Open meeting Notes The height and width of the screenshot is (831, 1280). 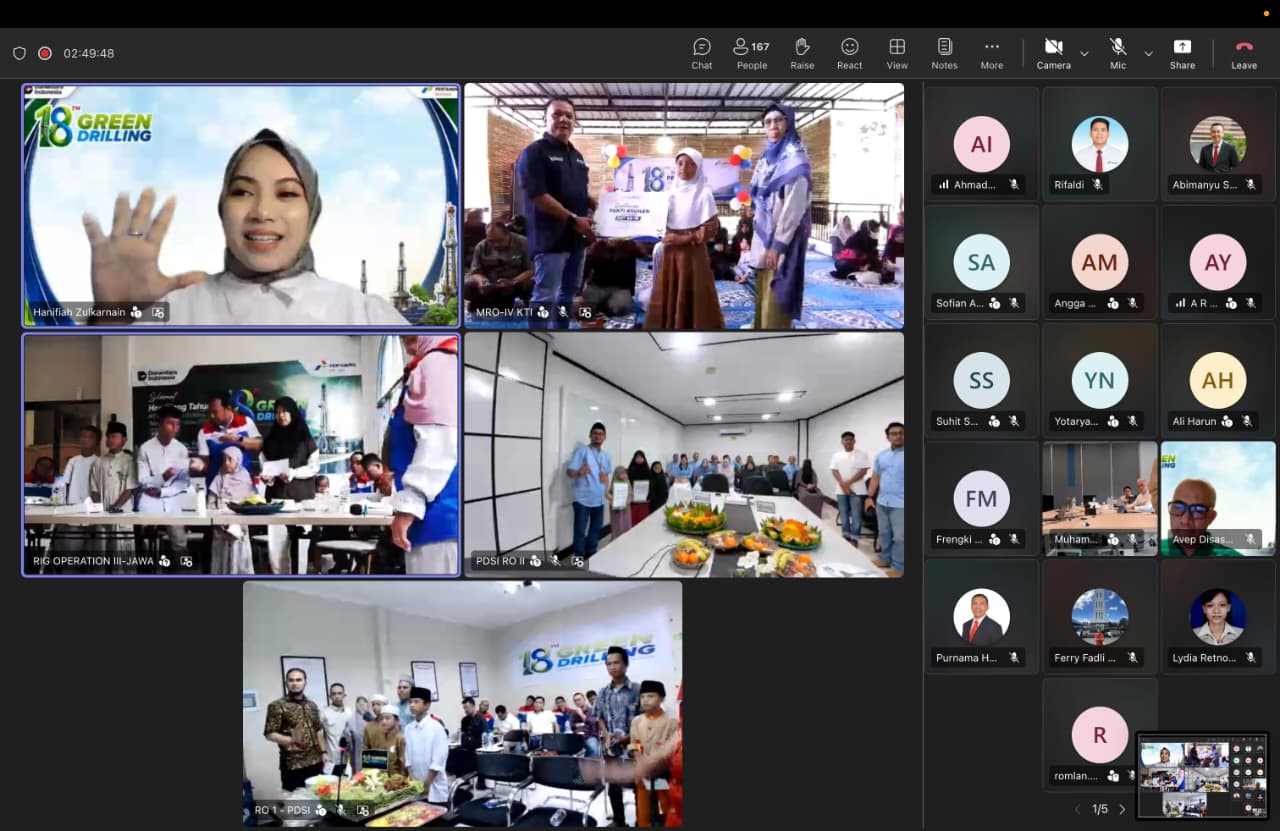pos(944,54)
